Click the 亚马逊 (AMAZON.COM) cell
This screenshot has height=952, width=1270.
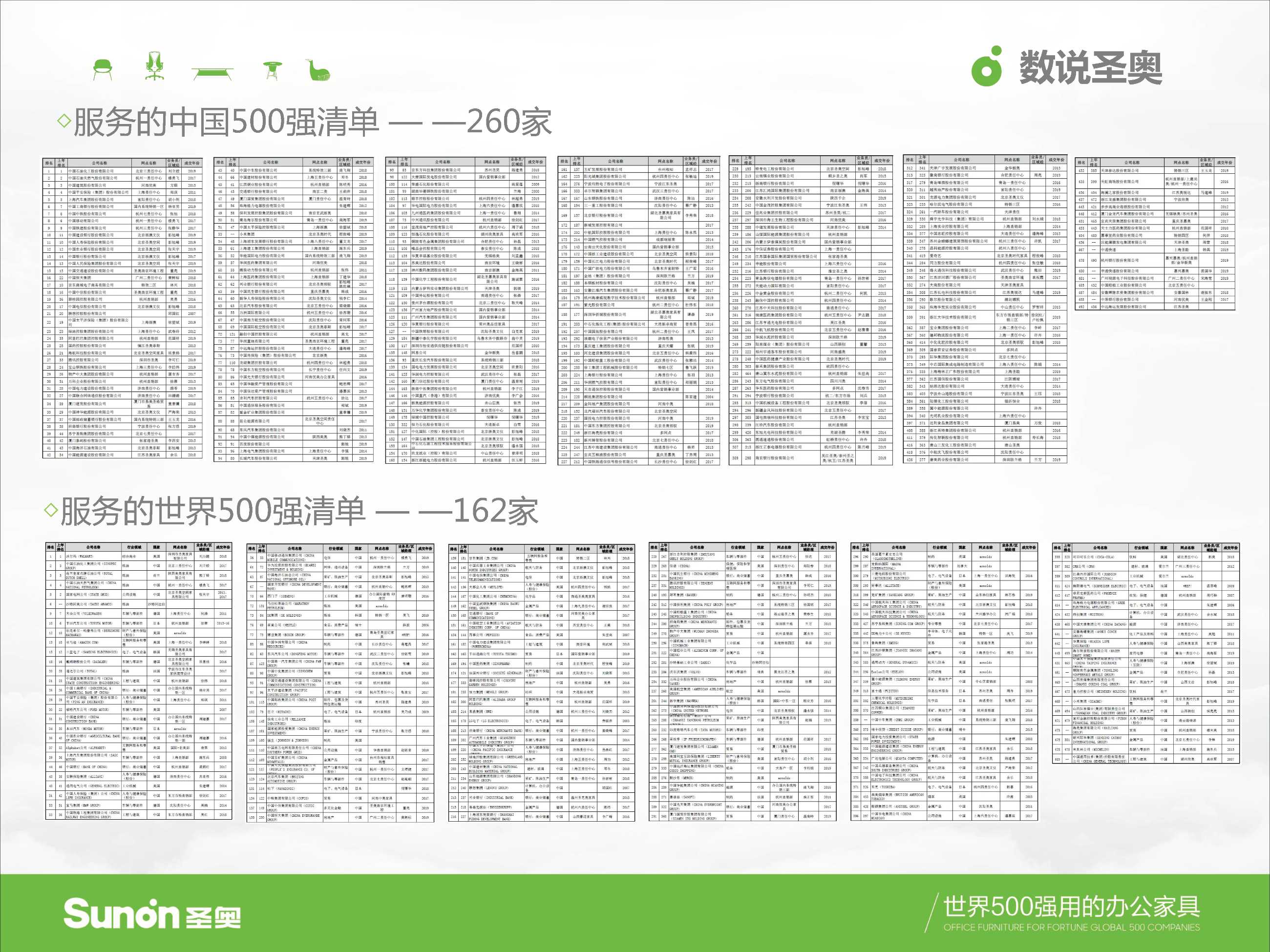pos(94,642)
